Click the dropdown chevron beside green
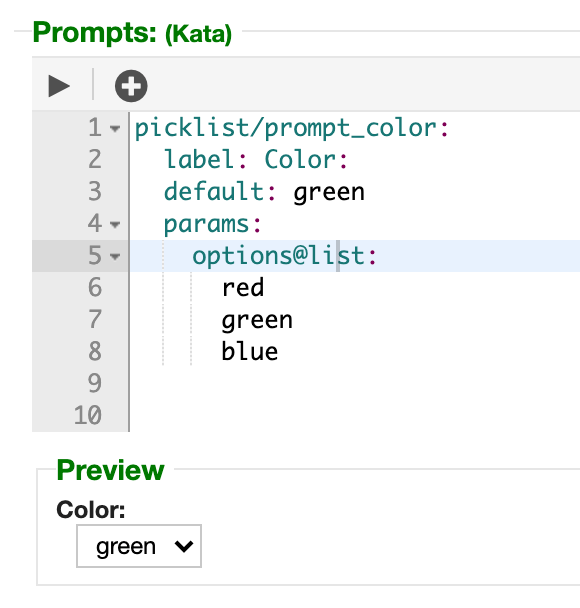580x608 pixels. point(184,546)
